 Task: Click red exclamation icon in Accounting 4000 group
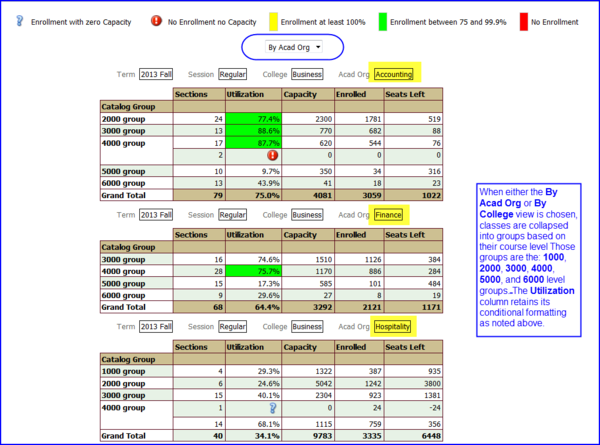tap(272, 155)
